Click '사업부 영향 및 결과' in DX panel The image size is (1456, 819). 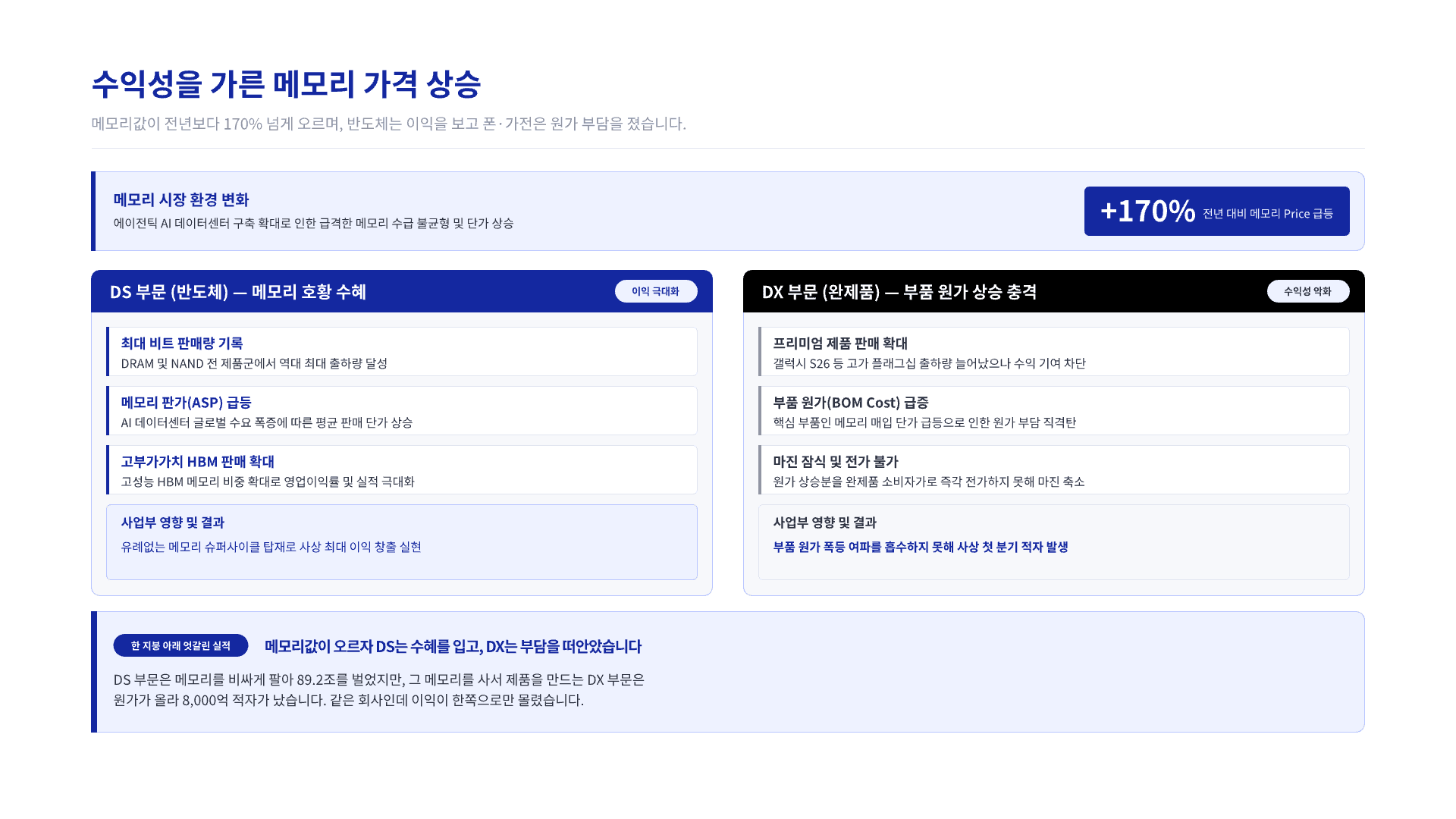tap(824, 522)
